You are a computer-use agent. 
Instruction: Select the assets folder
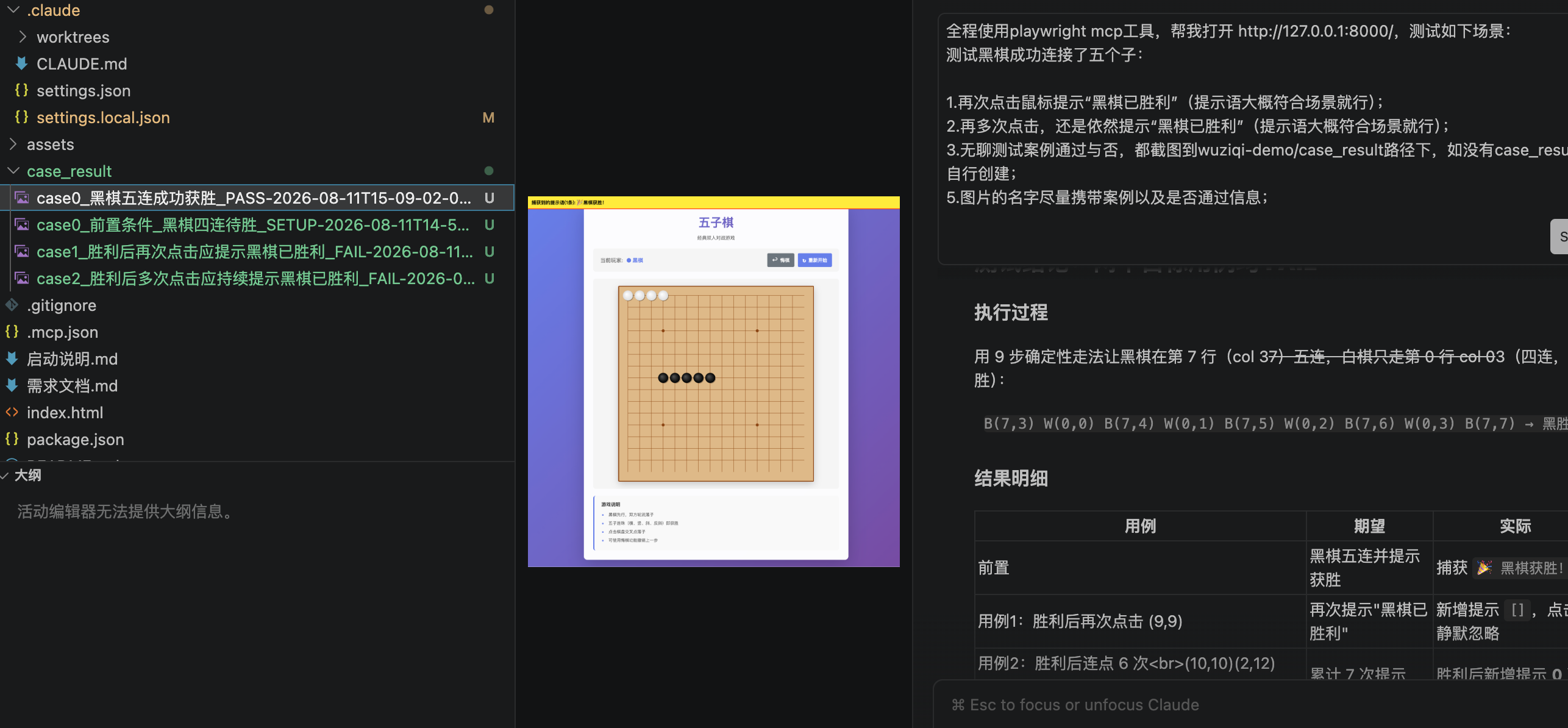[x=50, y=145]
